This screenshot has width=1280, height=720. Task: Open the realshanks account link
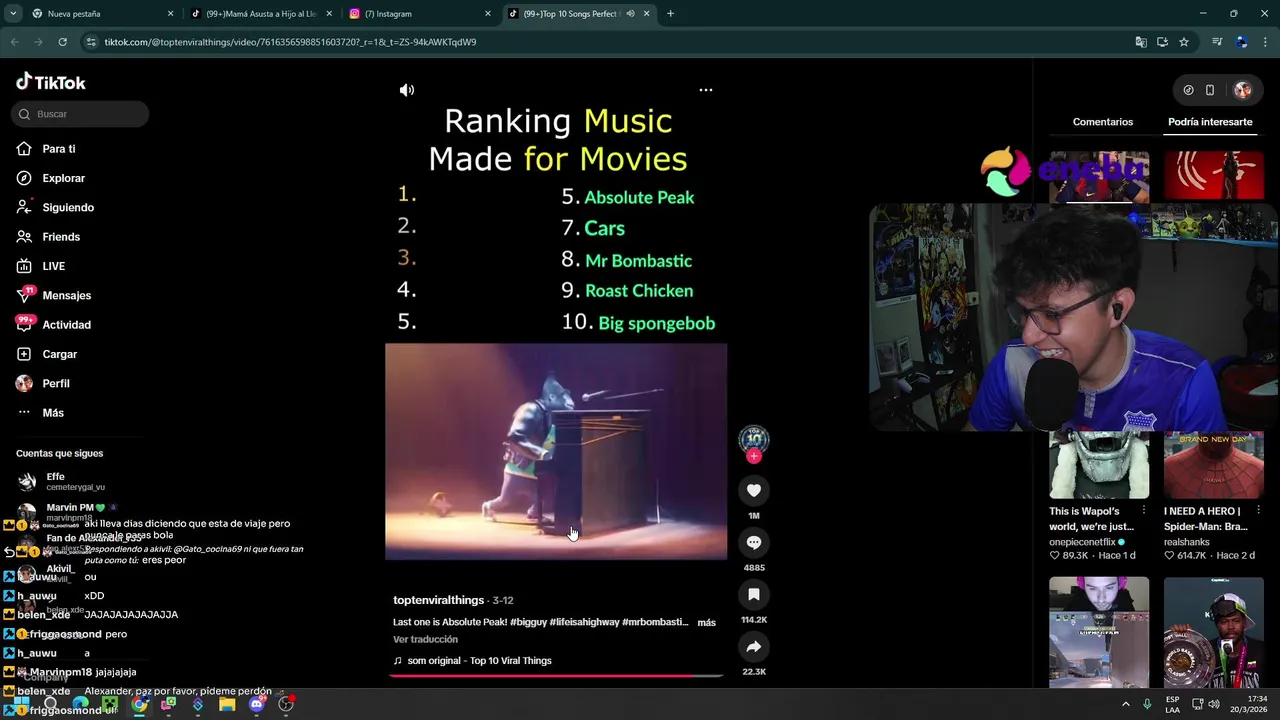(1186, 542)
